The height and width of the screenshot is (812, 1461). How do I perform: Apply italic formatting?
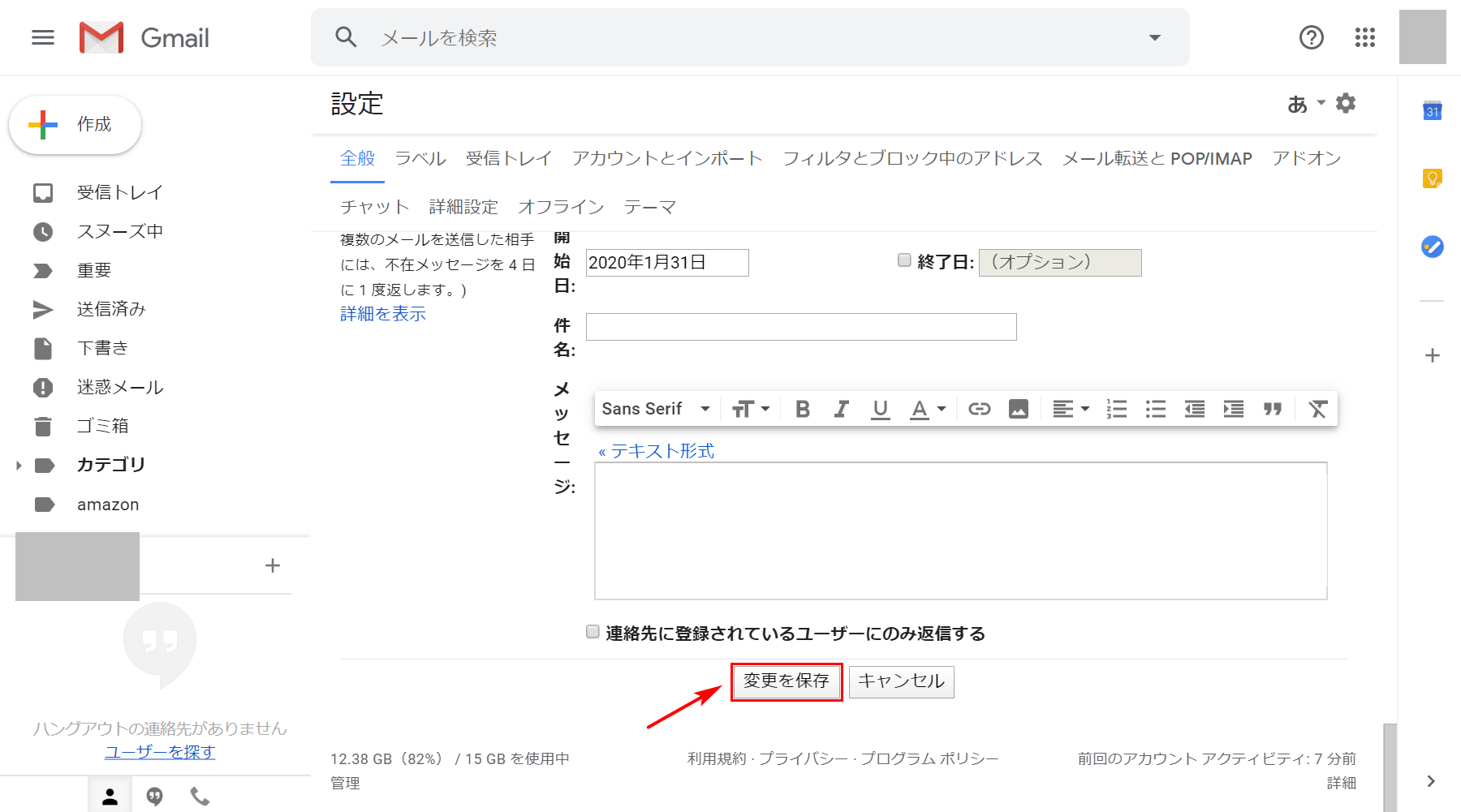841,408
